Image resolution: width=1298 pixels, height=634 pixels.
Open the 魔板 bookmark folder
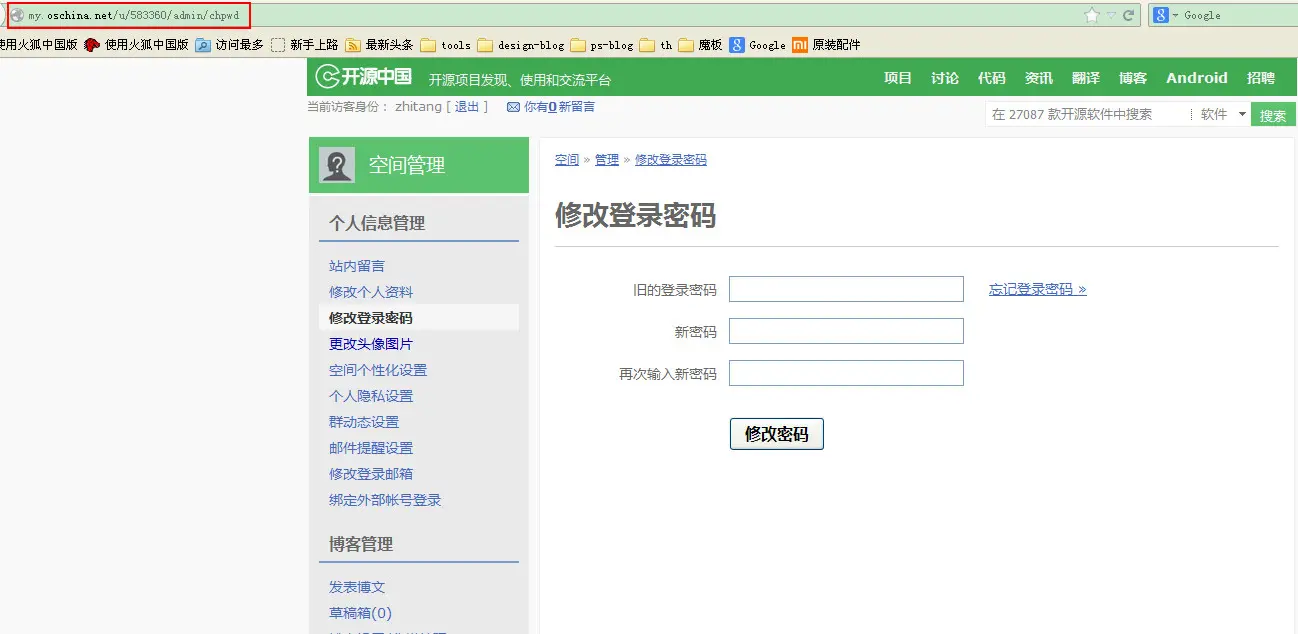coord(700,45)
